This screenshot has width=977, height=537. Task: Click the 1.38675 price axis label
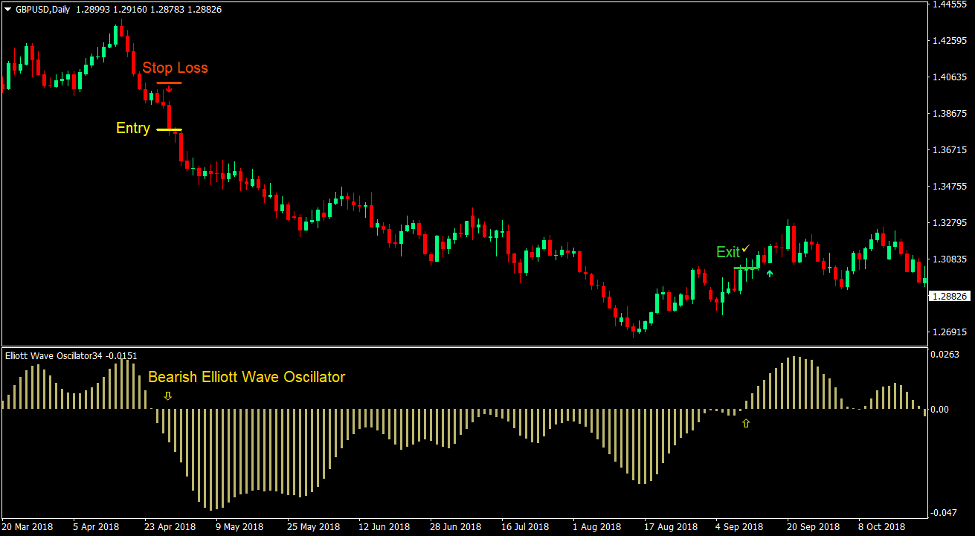pyautogui.click(x=950, y=113)
